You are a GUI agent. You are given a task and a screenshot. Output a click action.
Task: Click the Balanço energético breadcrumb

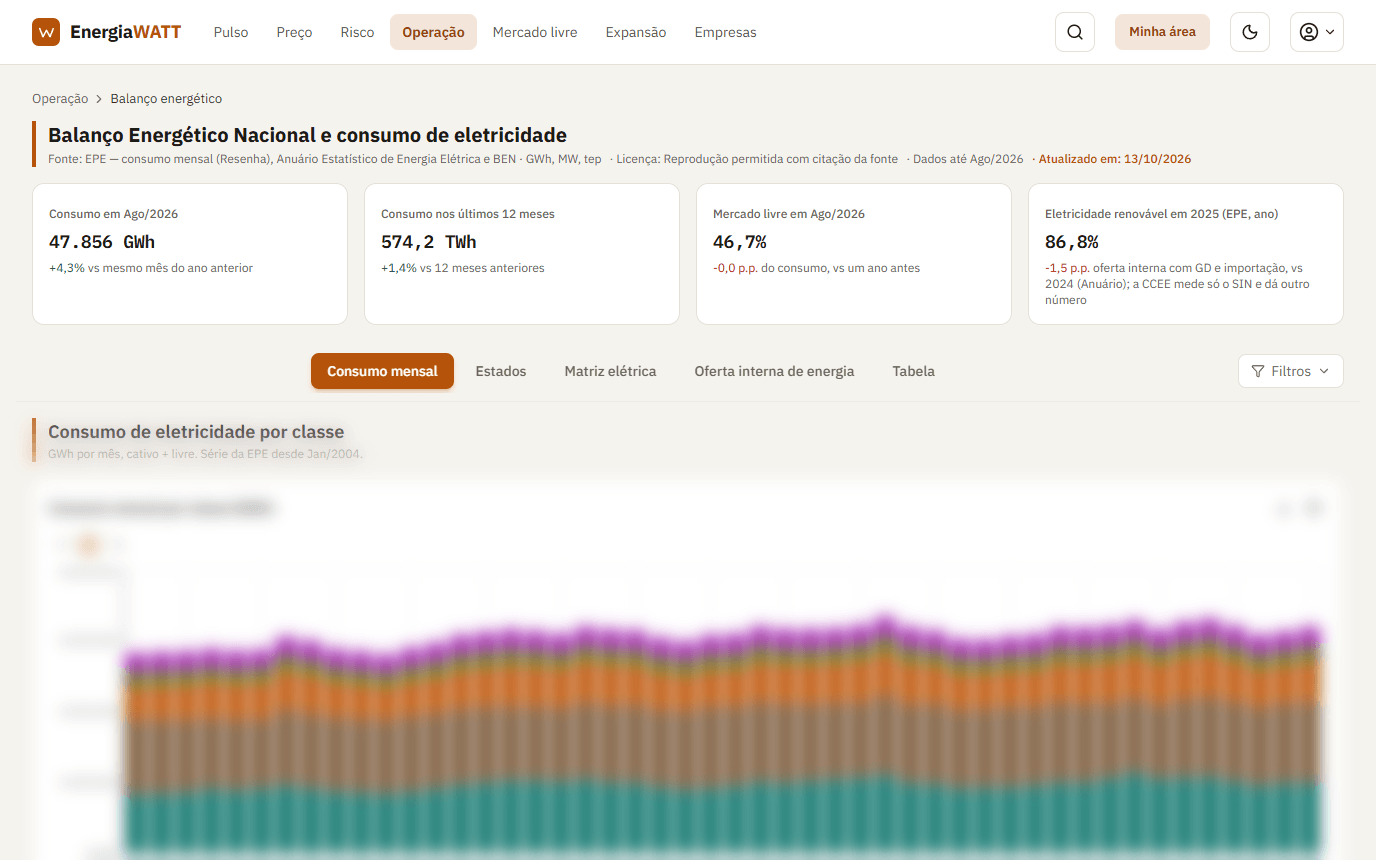click(x=166, y=99)
